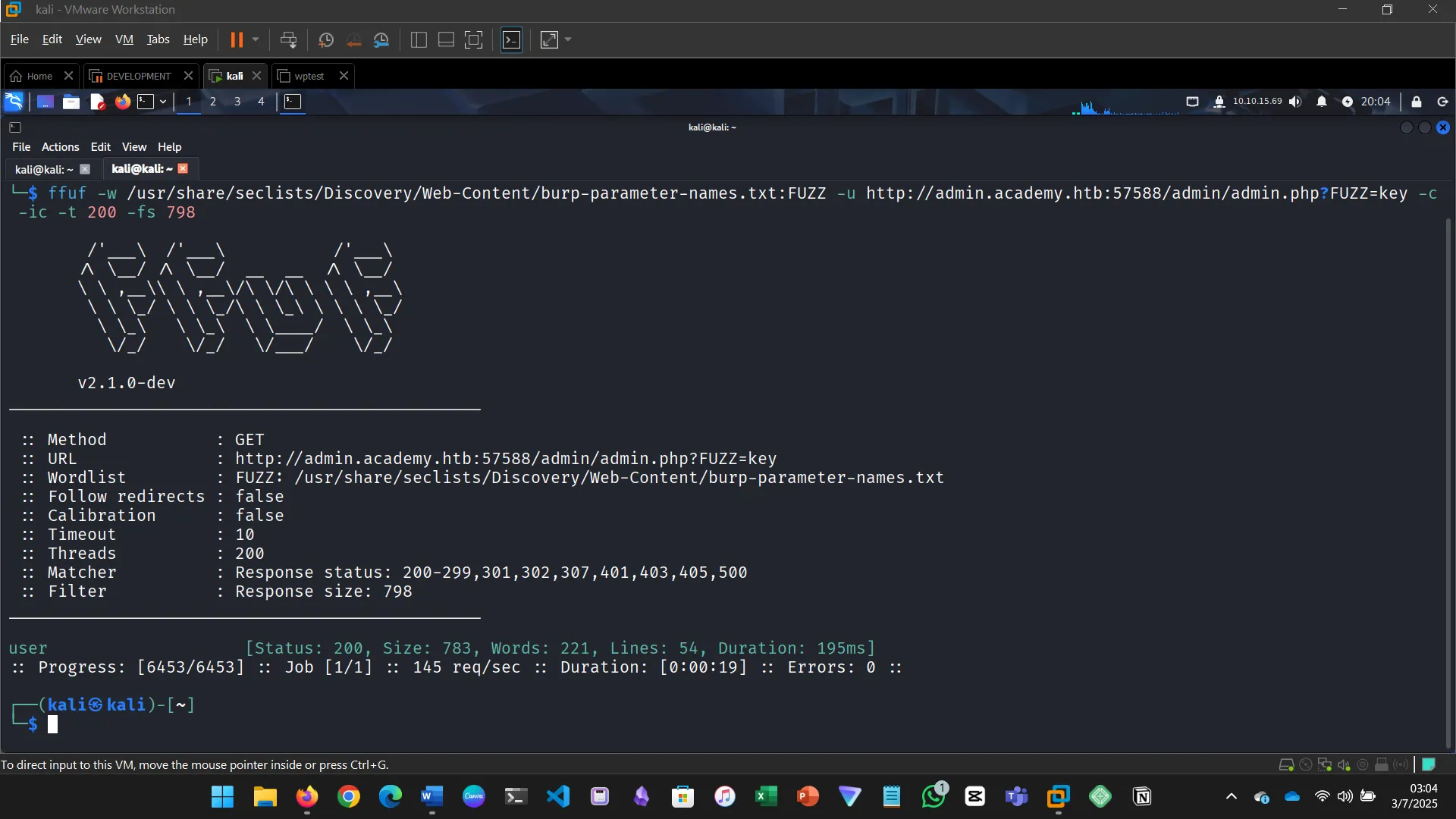The width and height of the screenshot is (1456, 819).
Task: Open the Kali applications menu
Action: pyautogui.click(x=14, y=101)
